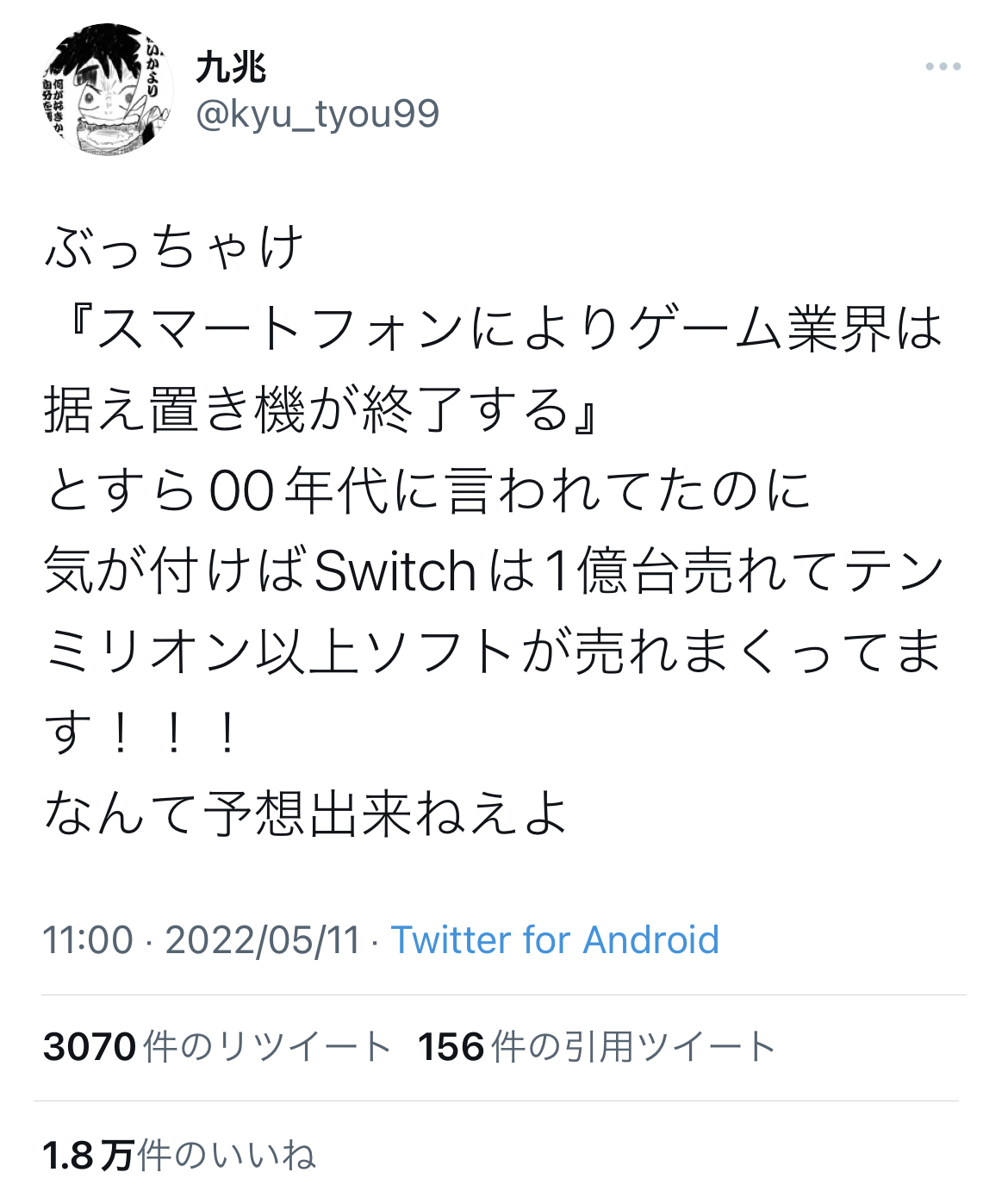Open the Twitter for Android source link
Screen dimensions: 1008x1191
point(555,939)
